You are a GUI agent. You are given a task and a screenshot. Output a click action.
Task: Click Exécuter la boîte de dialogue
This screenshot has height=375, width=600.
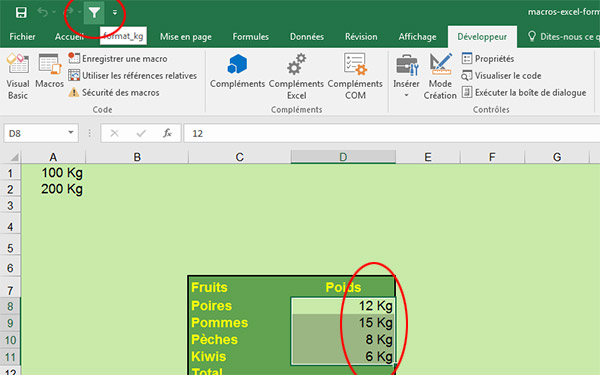click(524, 92)
